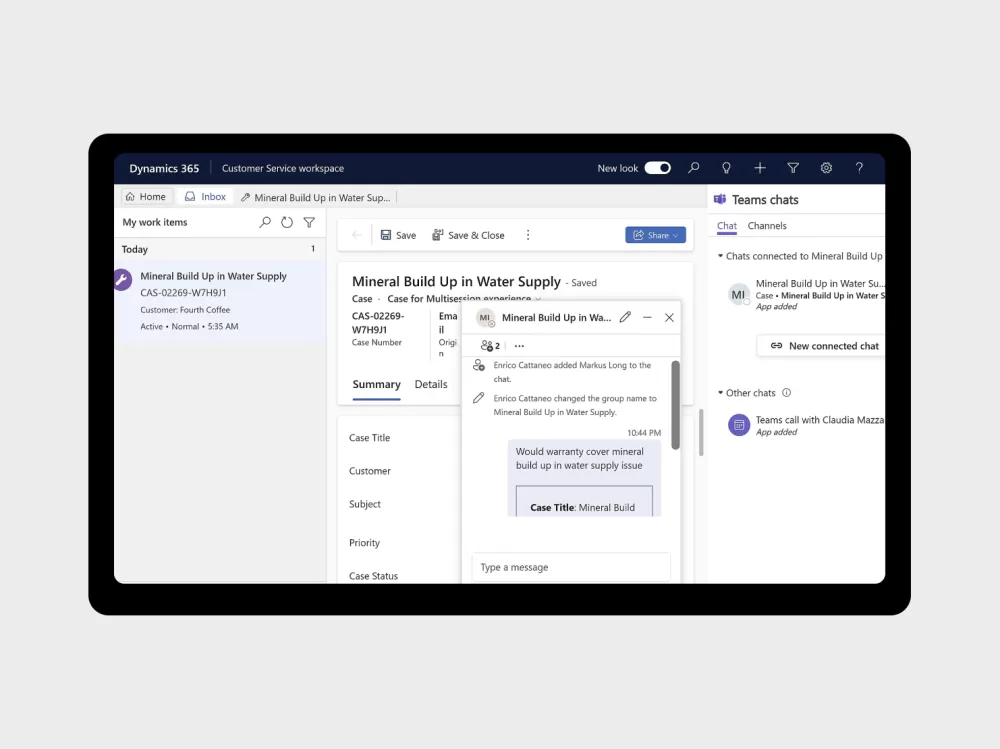
Task: Click the info icon next to Other chats
Action: click(x=786, y=393)
